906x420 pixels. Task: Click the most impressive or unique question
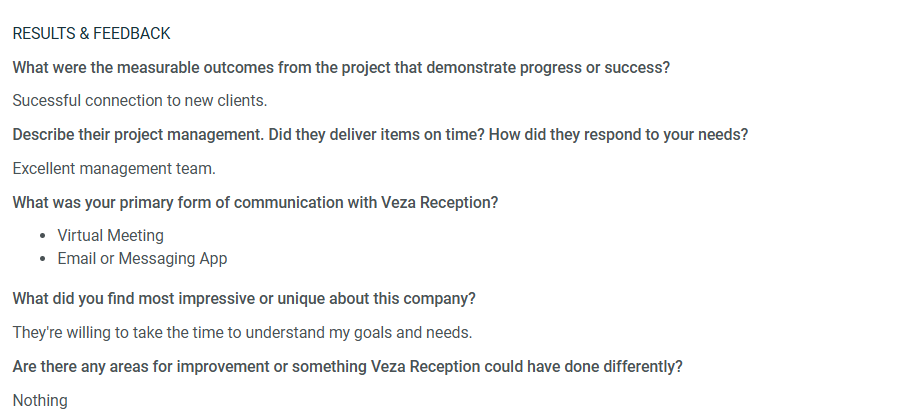pyautogui.click(x=244, y=299)
